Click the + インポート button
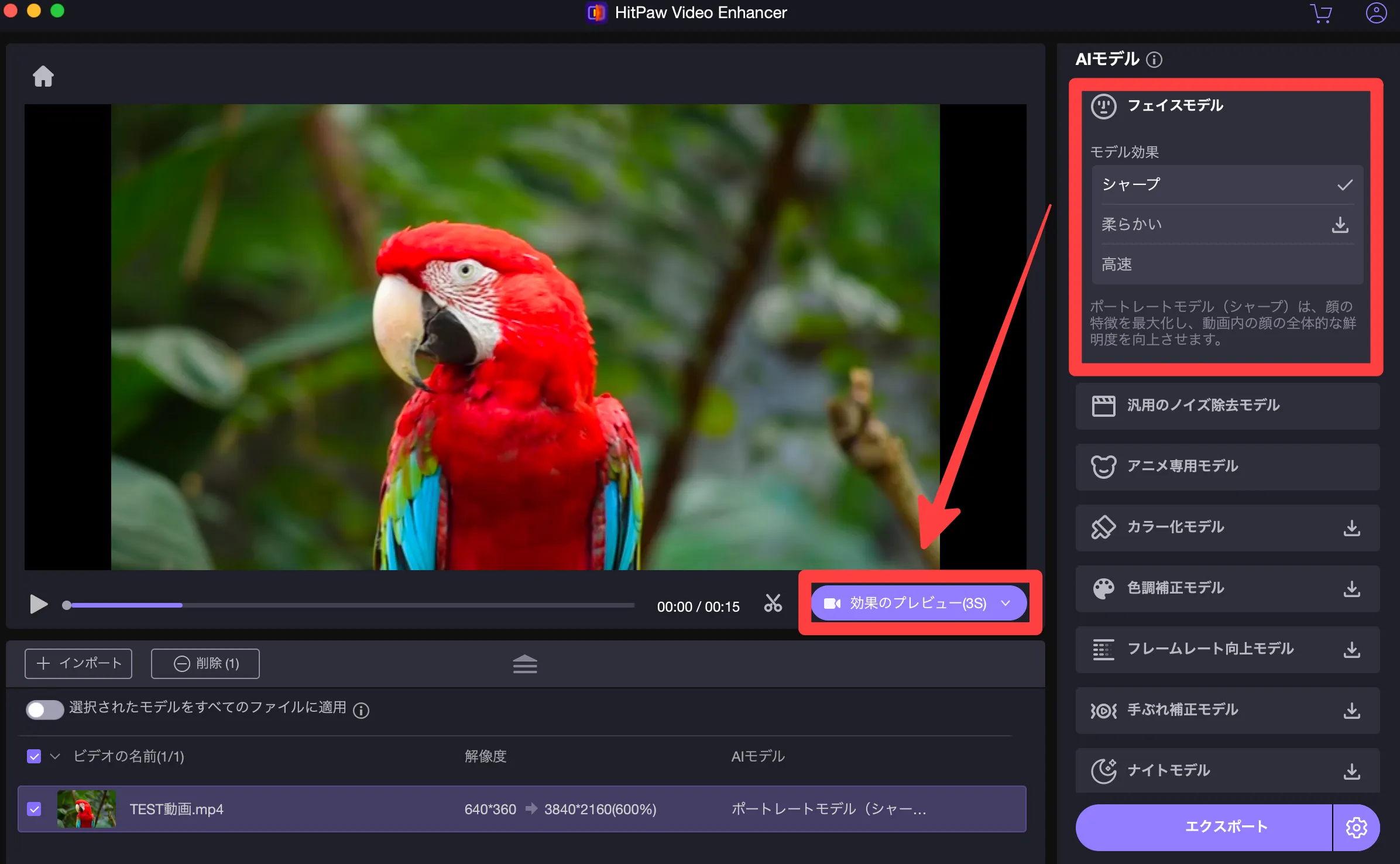The height and width of the screenshot is (864, 1400). point(80,663)
